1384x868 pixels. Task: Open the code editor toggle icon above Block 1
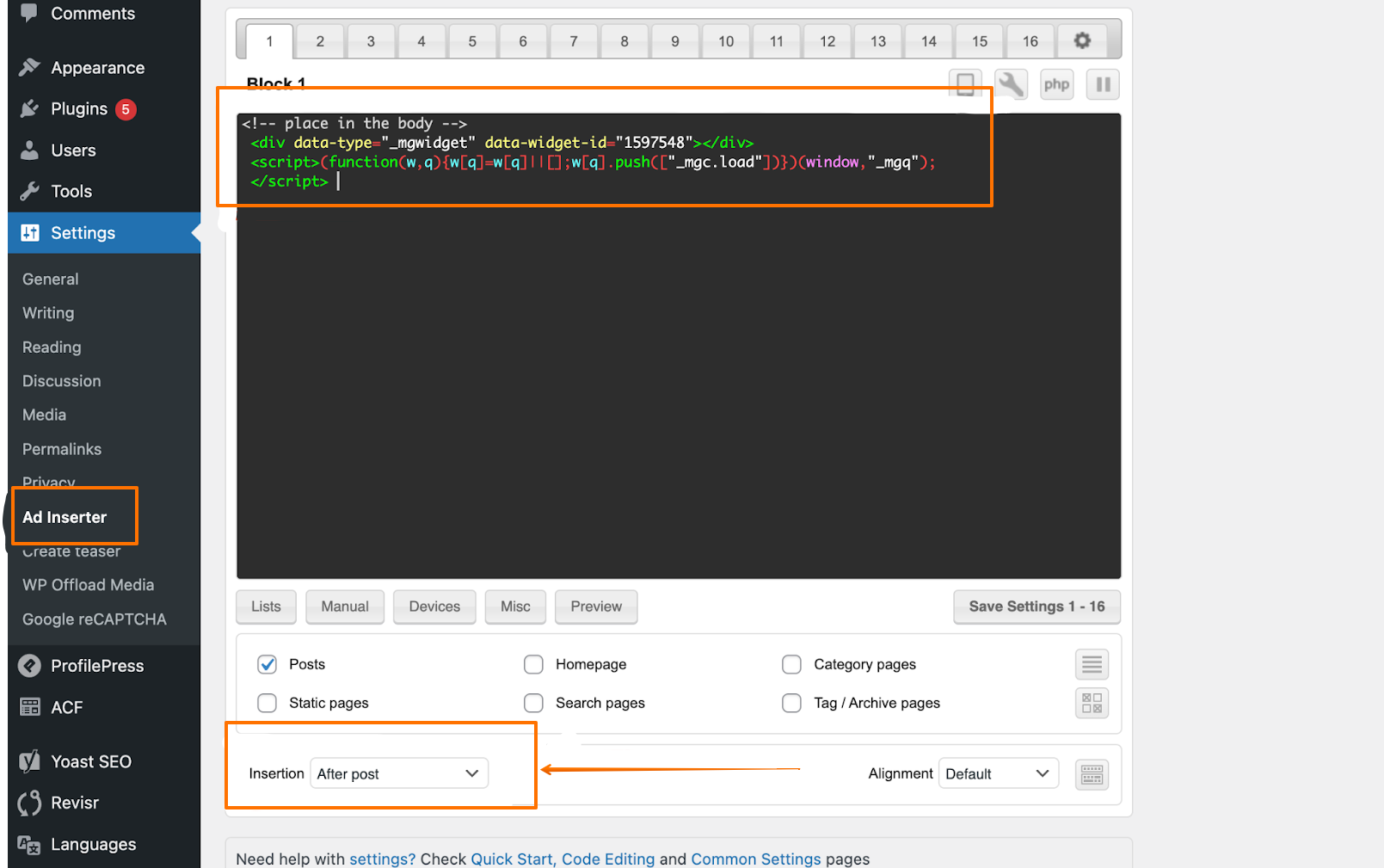pyautogui.click(x=965, y=83)
